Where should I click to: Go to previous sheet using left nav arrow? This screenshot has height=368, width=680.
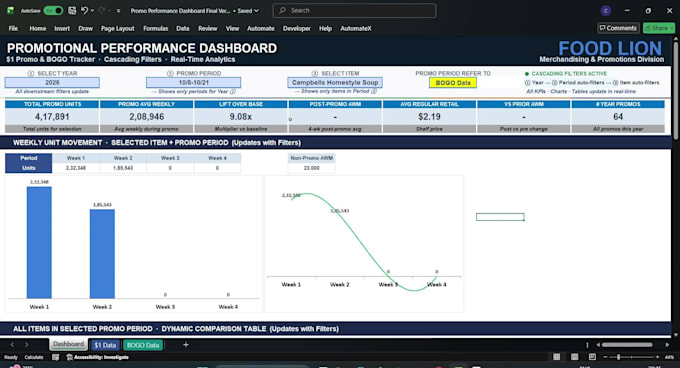click(x=12, y=345)
